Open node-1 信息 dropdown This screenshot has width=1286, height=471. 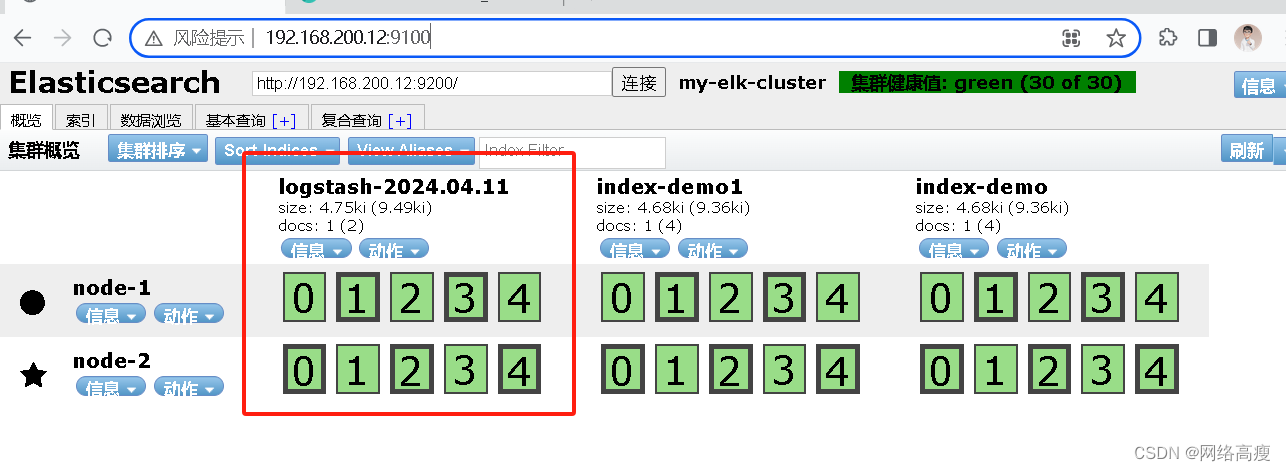click(x=111, y=315)
